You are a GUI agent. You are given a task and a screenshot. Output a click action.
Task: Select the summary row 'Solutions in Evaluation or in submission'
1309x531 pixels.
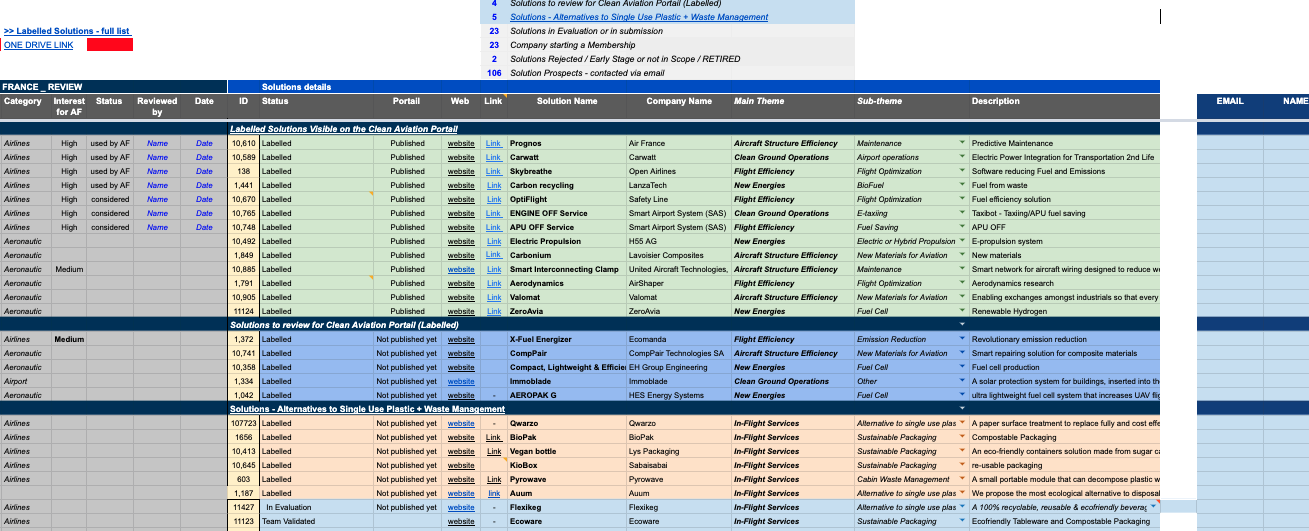(668, 31)
